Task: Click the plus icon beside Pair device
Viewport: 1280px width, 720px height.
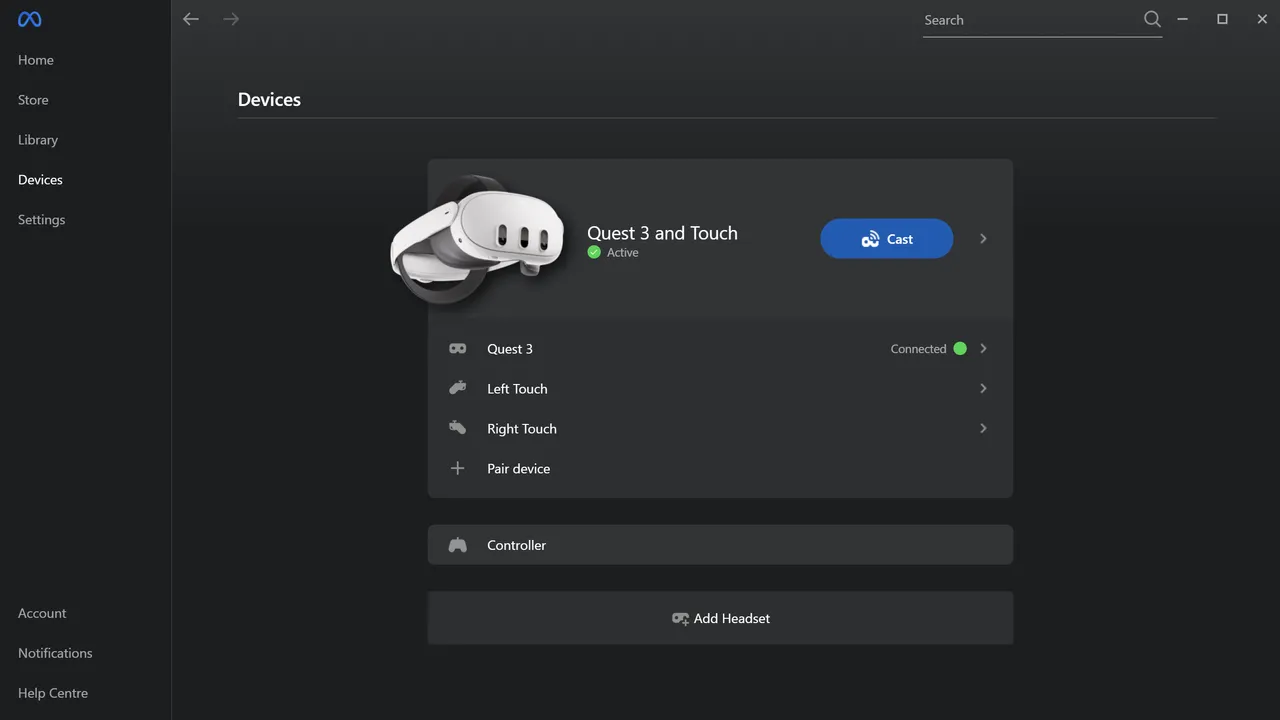Action: [x=457, y=468]
